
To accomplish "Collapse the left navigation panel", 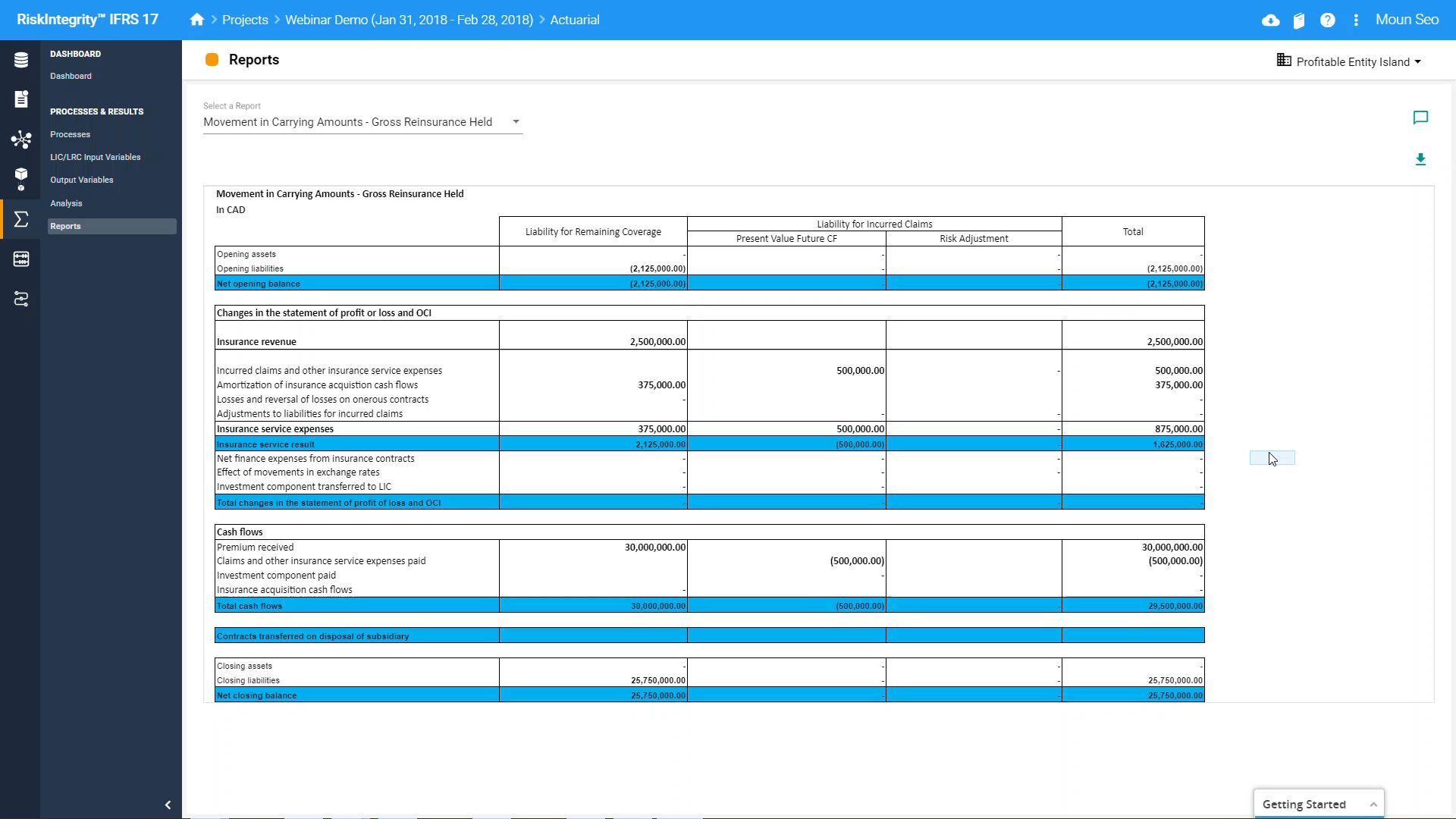I will (x=168, y=805).
